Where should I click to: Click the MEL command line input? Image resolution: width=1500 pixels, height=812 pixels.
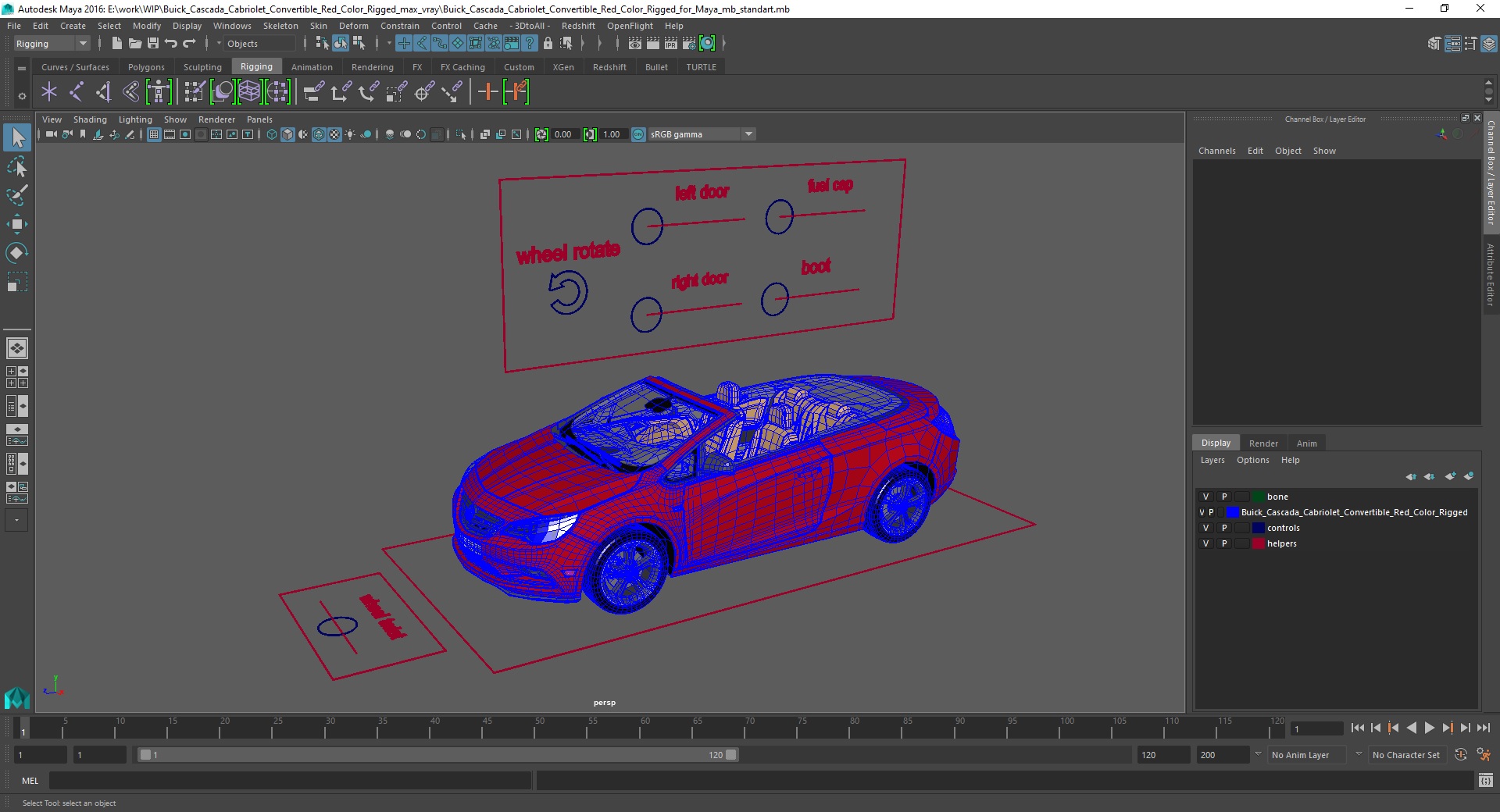290,780
